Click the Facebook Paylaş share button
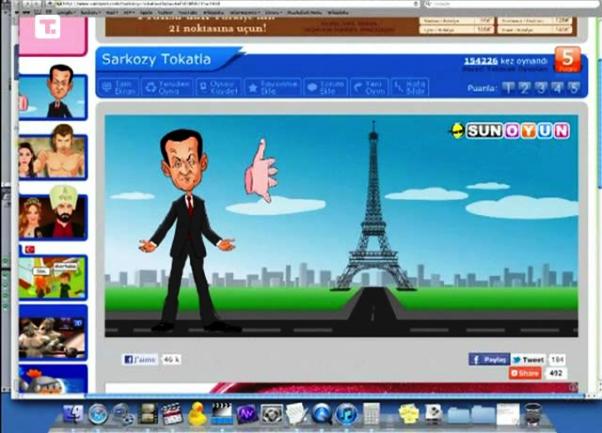This screenshot has width=602, height=433. click(489, 359)
